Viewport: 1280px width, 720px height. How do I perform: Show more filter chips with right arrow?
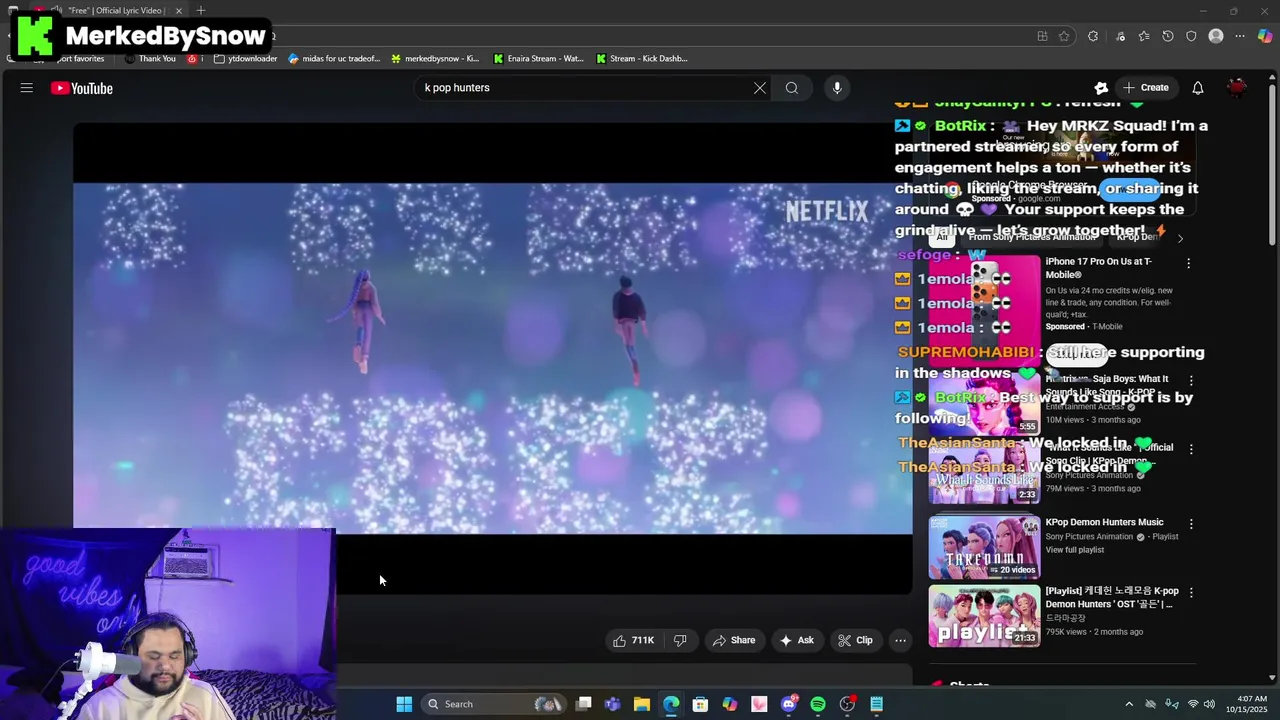click(1180, 238)
